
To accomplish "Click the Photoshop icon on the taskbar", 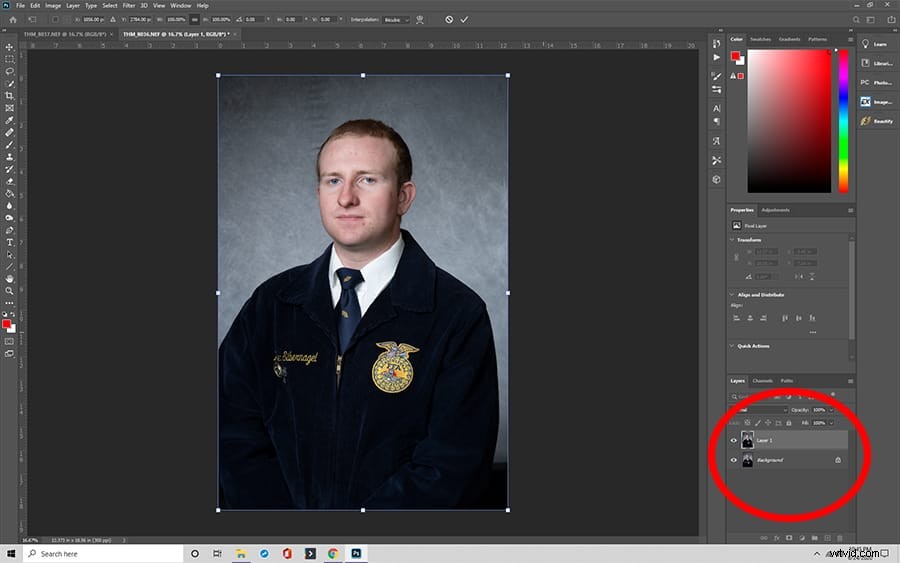I will click(x=356, y=554).
